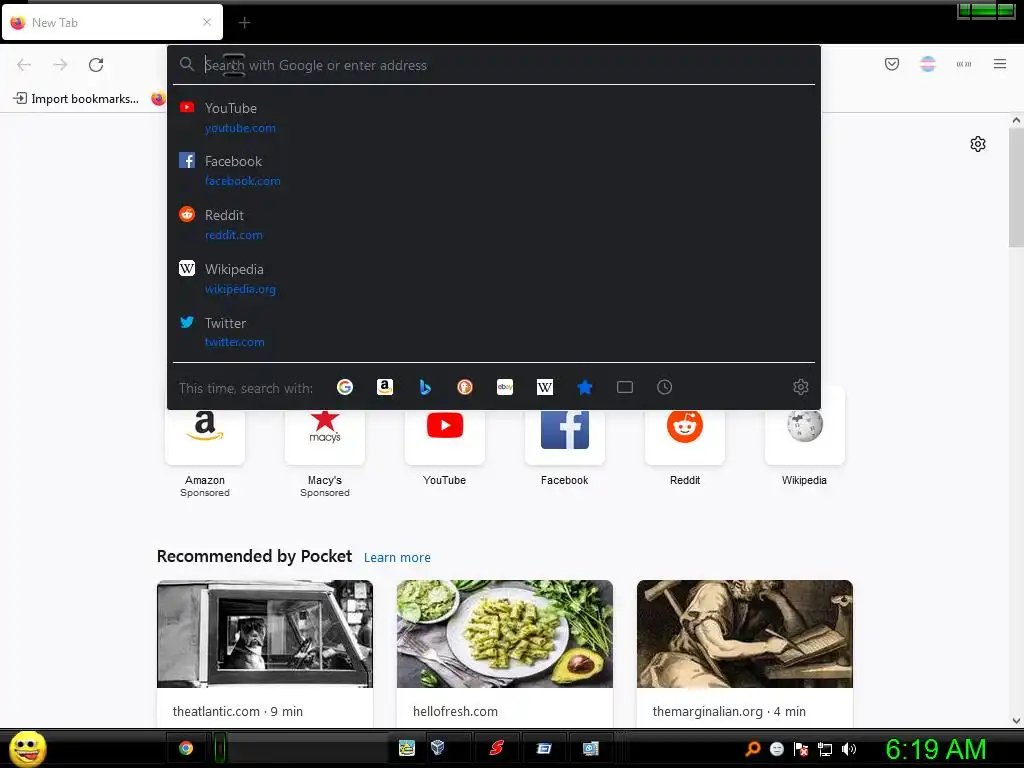The height and width of the screenshot is (768, 1024).
Task: Click the search magnifier in address bar
Action: pos(187,64)
